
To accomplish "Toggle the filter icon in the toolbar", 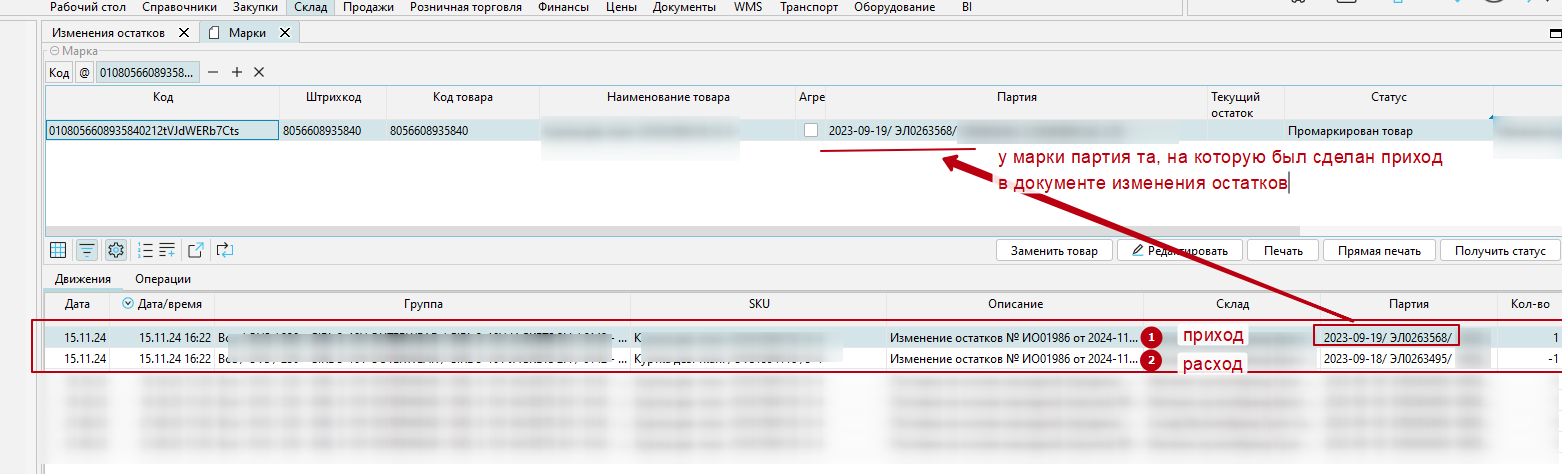I will tap(87, 250).
